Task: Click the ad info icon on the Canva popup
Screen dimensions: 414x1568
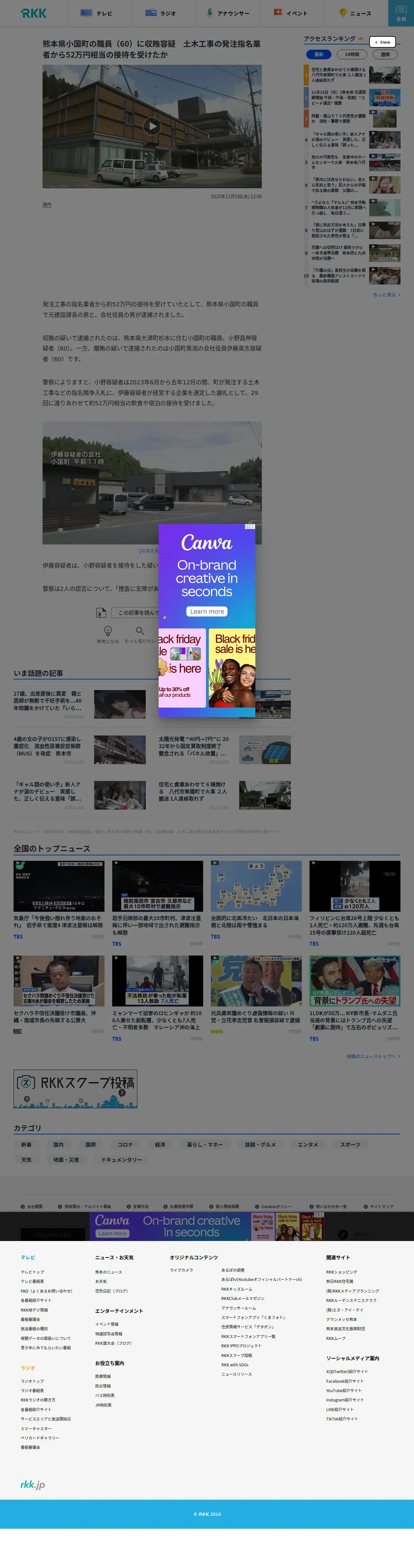Action: [x=247, y=526]
